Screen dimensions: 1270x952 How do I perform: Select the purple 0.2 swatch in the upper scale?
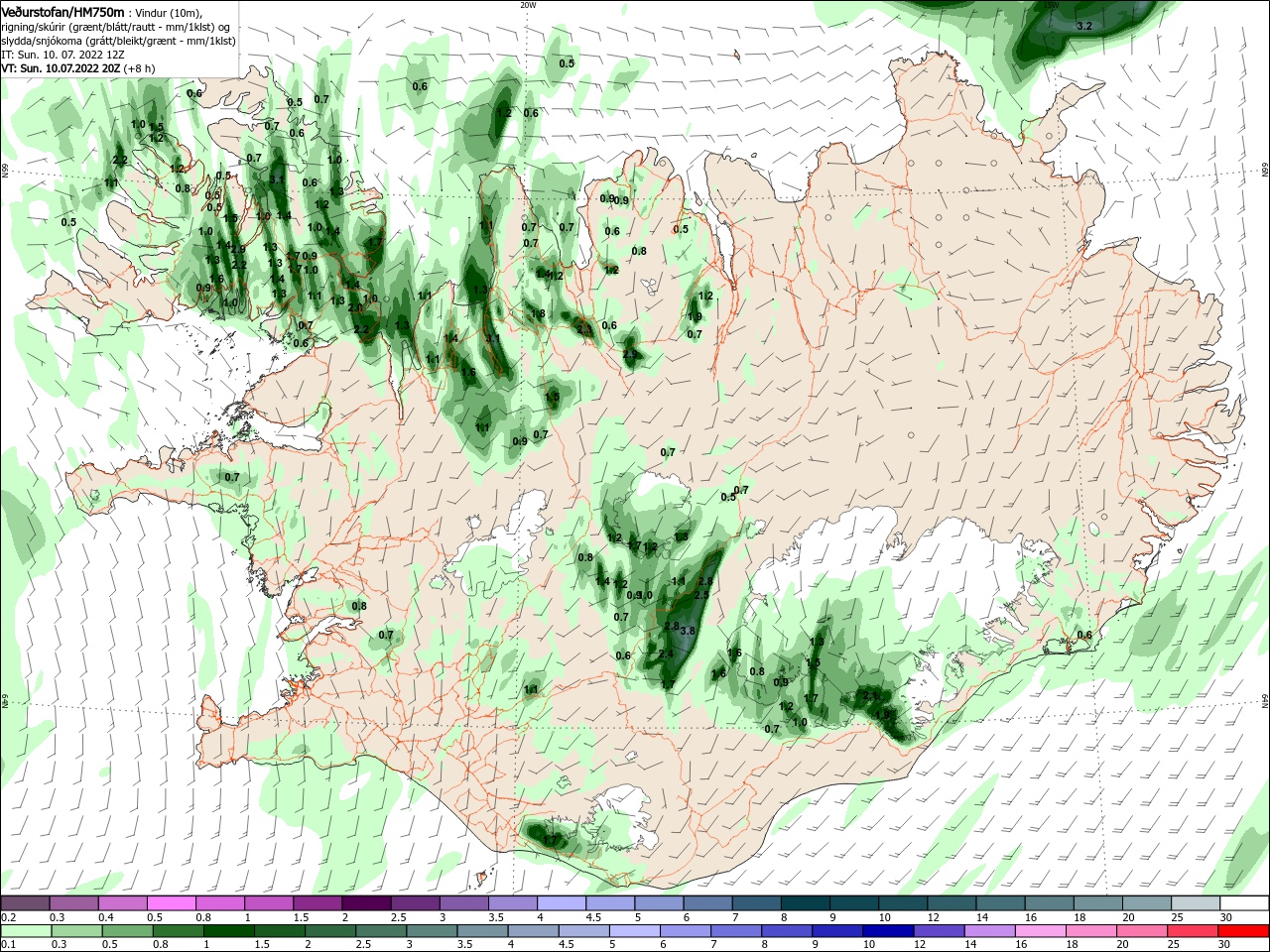pyautogui.click(x=25, y=903)
